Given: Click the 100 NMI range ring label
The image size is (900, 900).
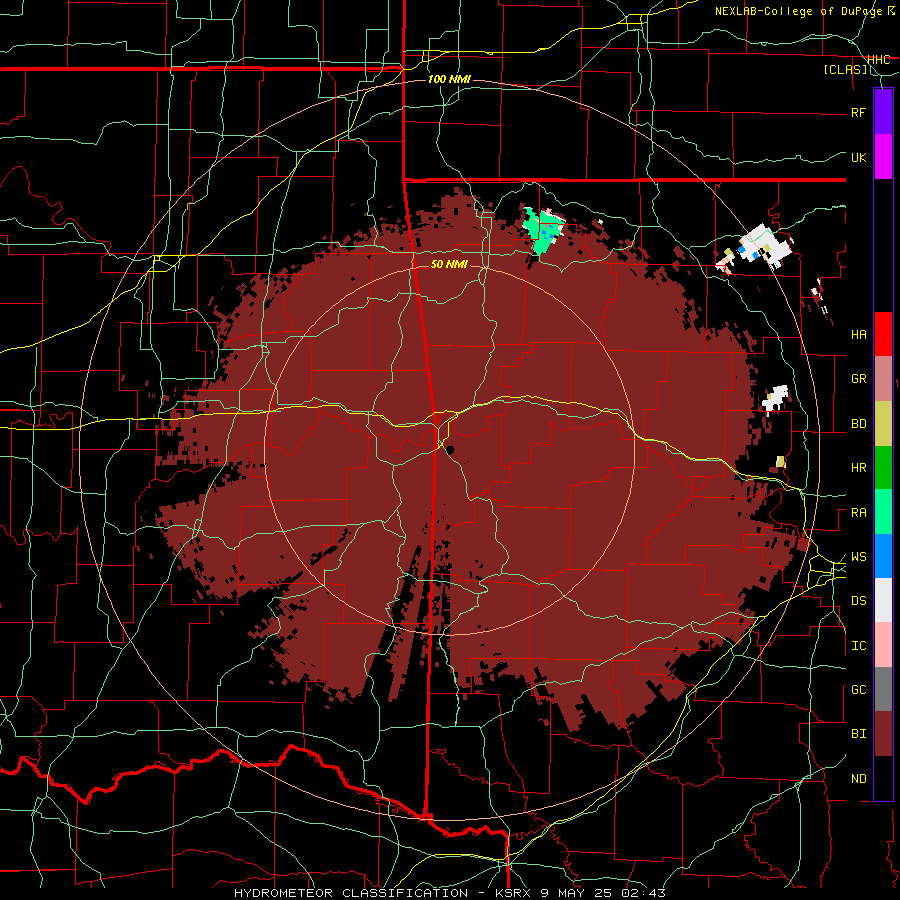Looking at the screenshot, I should (x=449, y=79).
